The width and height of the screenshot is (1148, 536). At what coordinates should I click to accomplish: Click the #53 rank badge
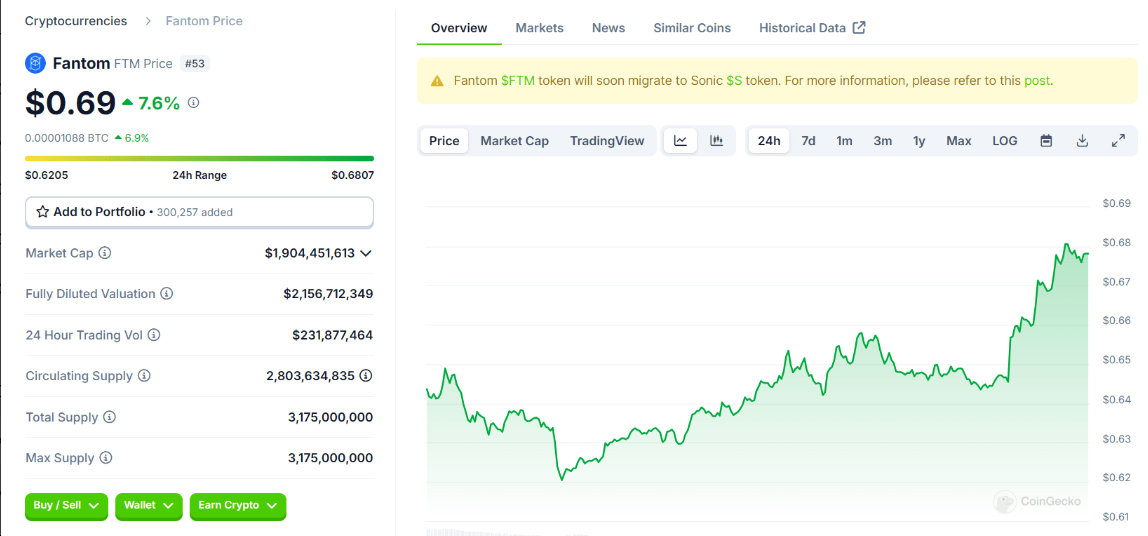click(194, 64)
